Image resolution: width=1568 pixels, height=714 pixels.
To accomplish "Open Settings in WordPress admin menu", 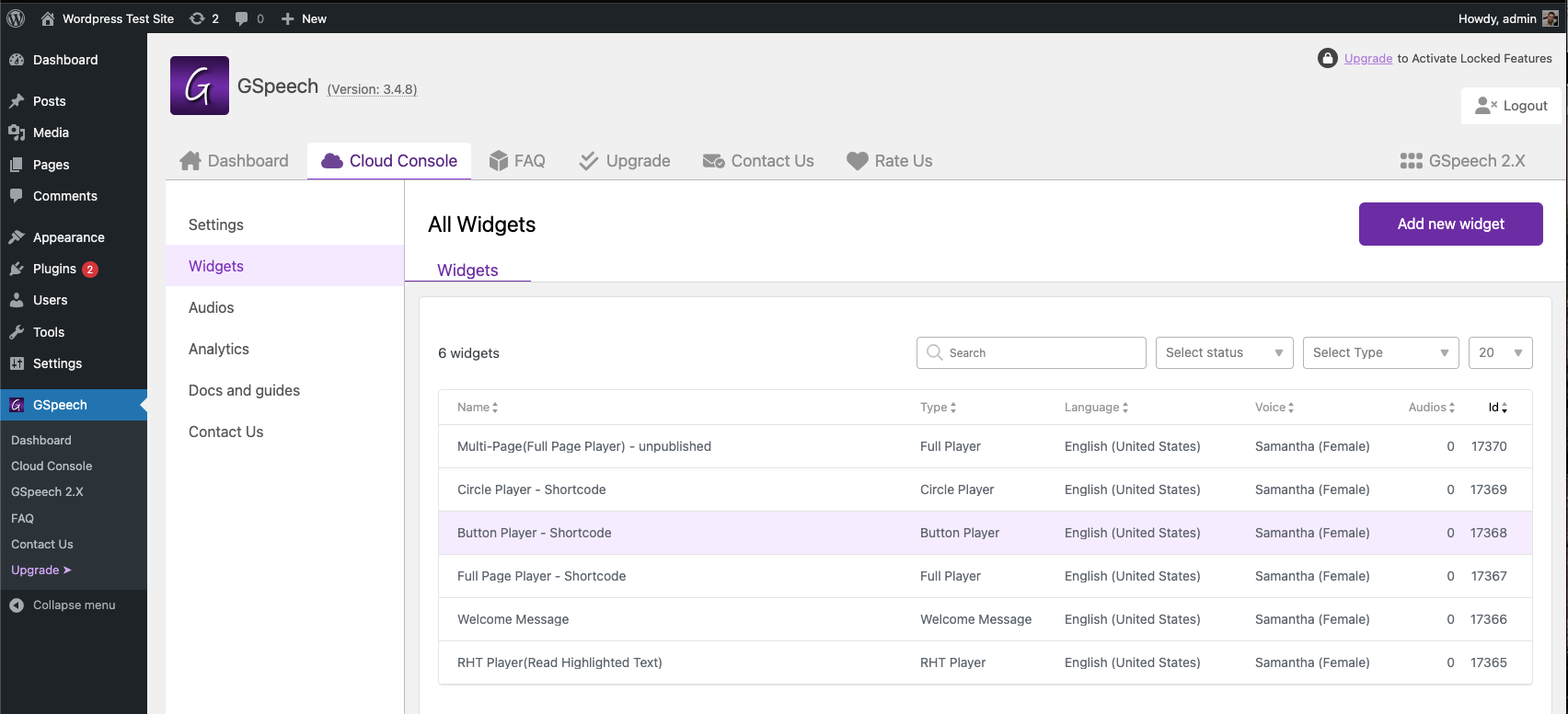I will click(74, 363).
